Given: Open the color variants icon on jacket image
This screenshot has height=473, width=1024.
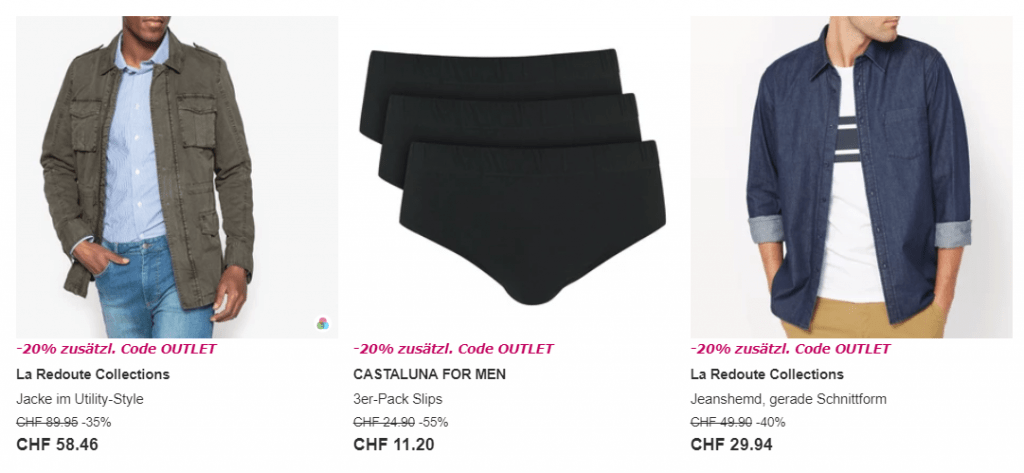Looking at the screenshot, I should (323, 323).
